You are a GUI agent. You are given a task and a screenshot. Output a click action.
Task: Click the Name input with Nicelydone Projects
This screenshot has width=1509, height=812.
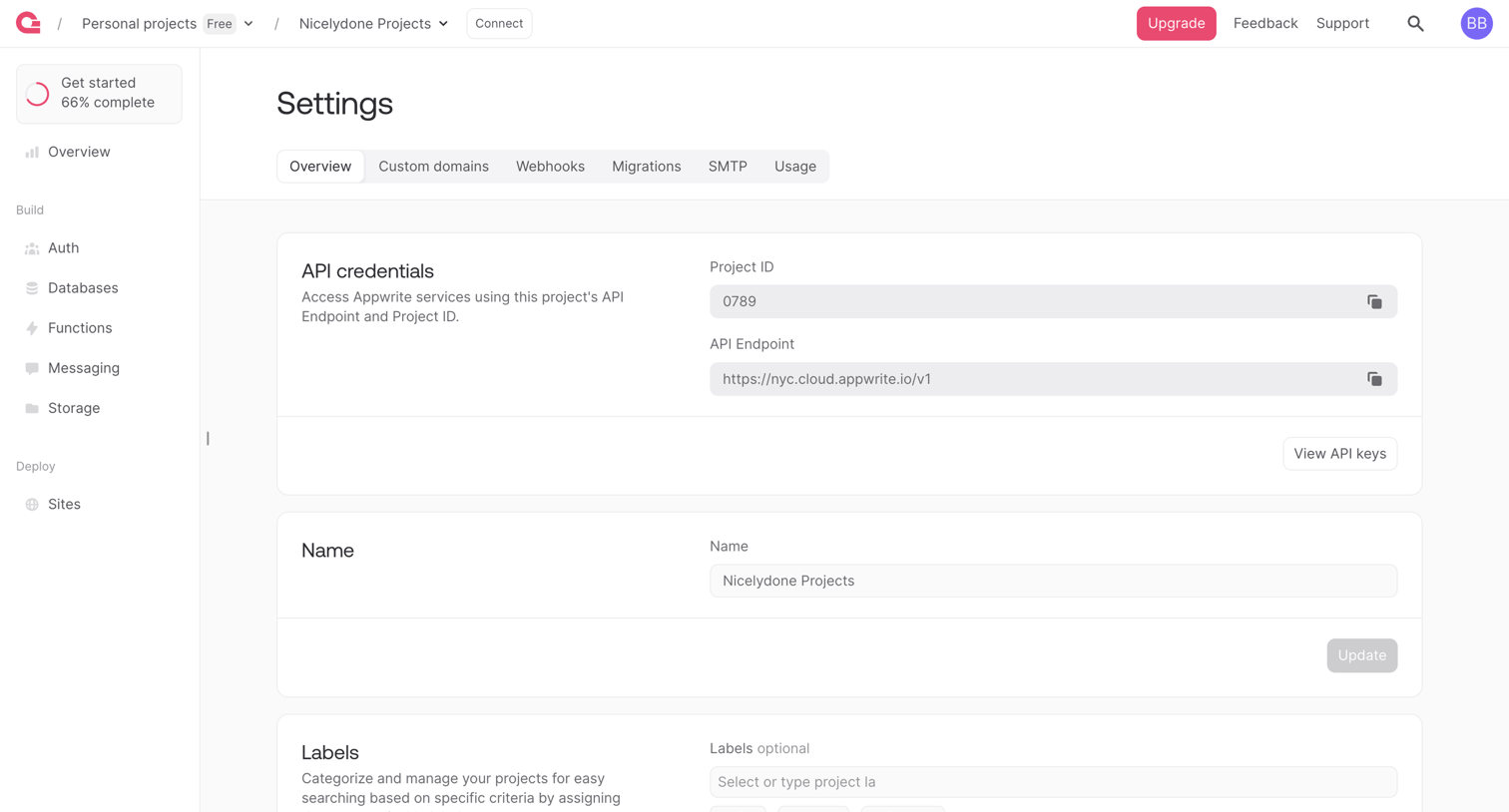tap(1053, 581)
